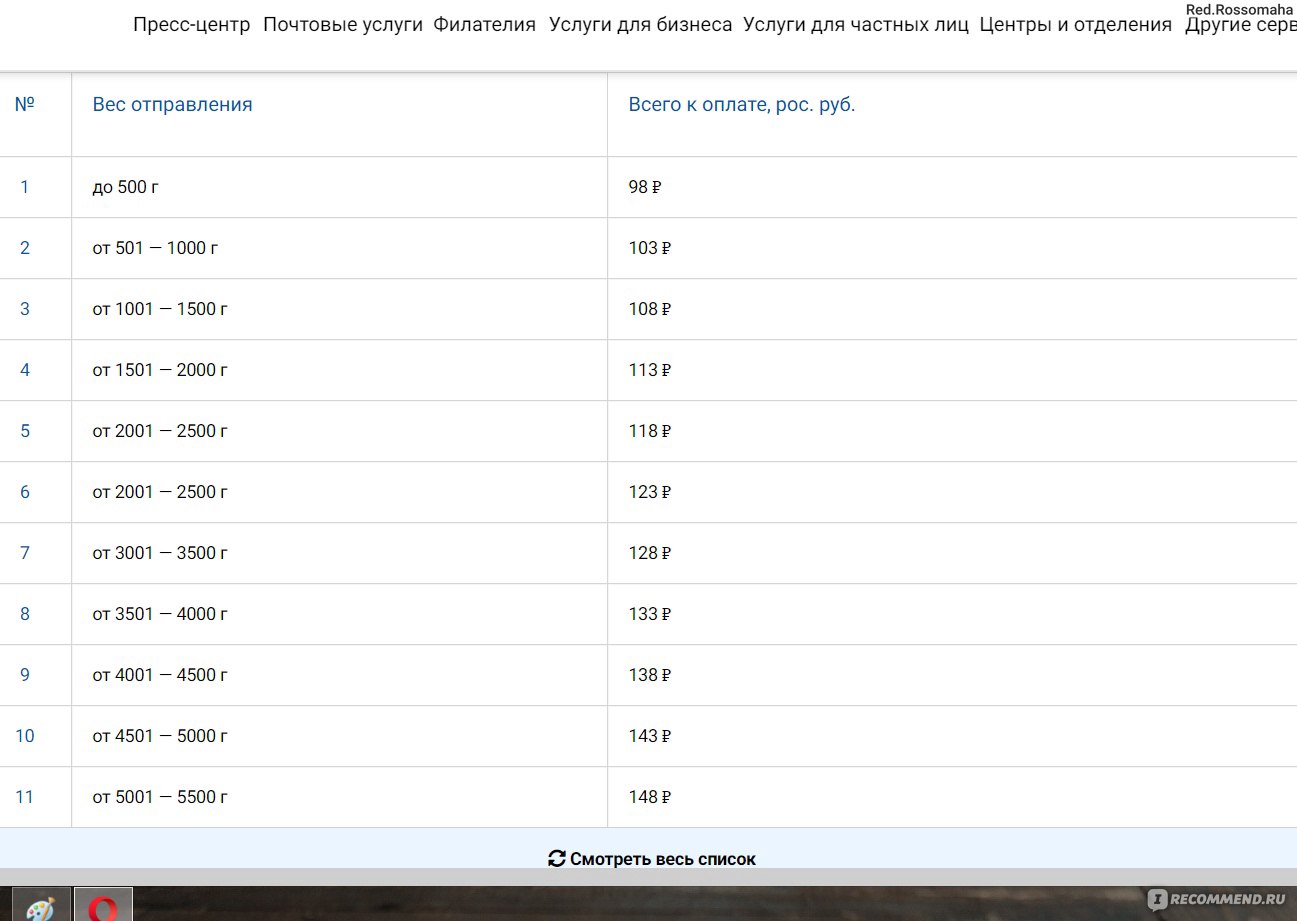
Task: Select the 108 ₽ price cell
Action: click(x=952, y=309)
